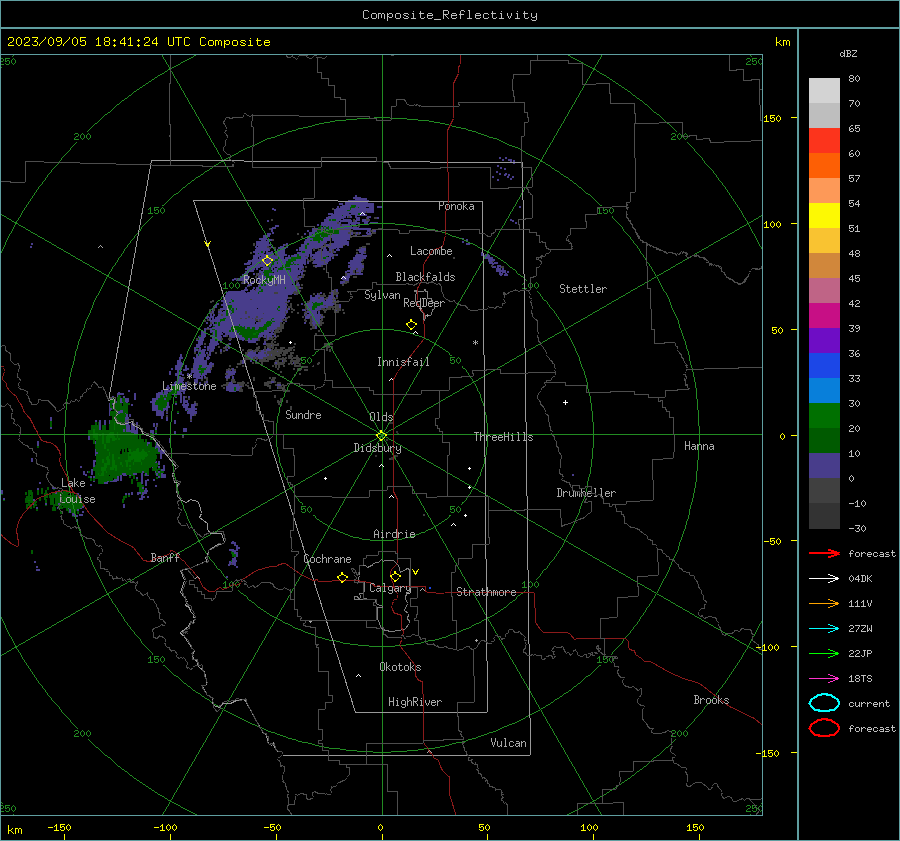The image size is (900, 841).
Task: Click the white 04DK arrow legend icon
Action: [x=824, y=579]
